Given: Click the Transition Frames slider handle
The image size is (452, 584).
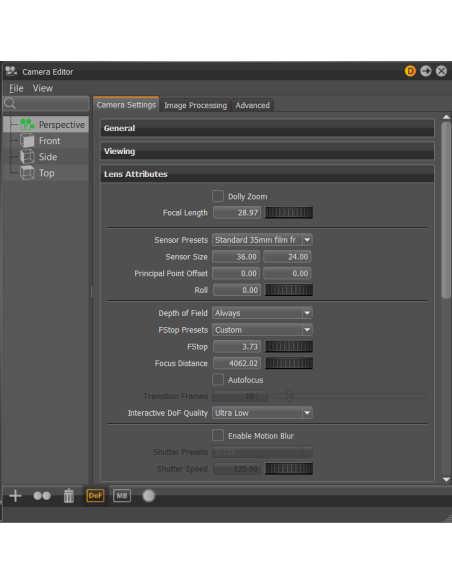Looking at the screenshot, I should click(289, 396).
